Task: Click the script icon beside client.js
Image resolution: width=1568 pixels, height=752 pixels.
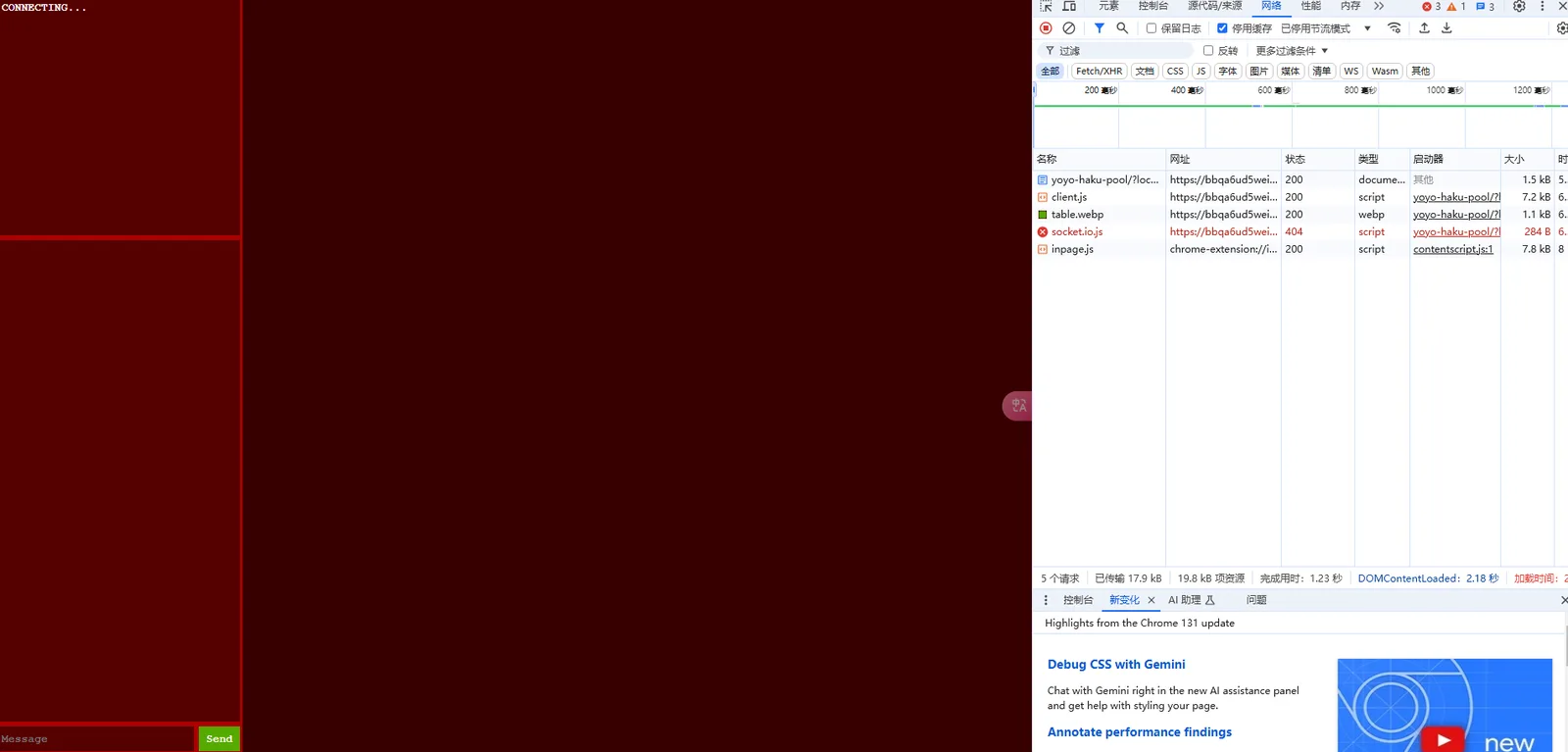Action: tap(1043, 197)
